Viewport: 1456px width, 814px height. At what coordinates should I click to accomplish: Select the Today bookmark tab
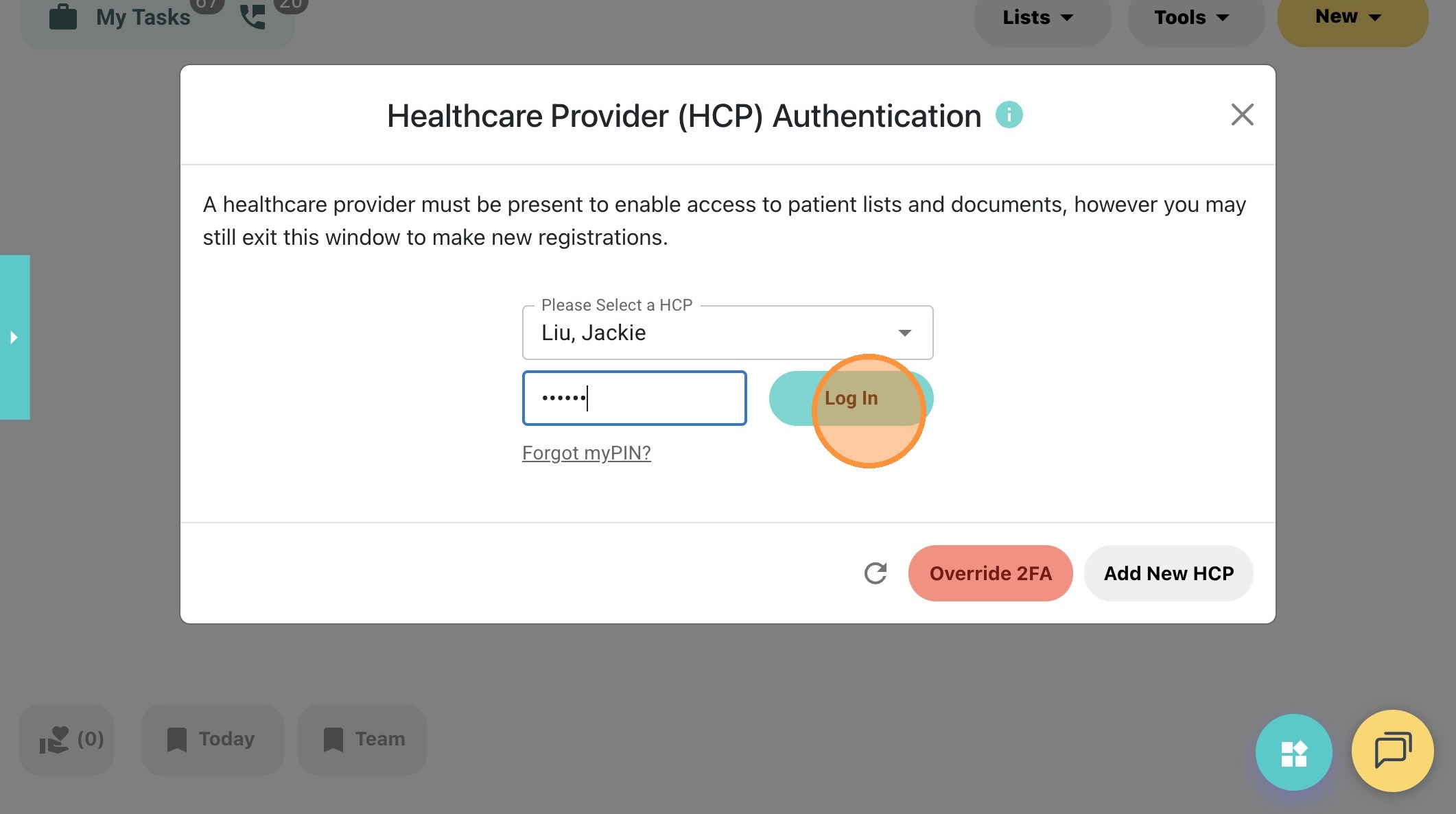coord(212,739)
